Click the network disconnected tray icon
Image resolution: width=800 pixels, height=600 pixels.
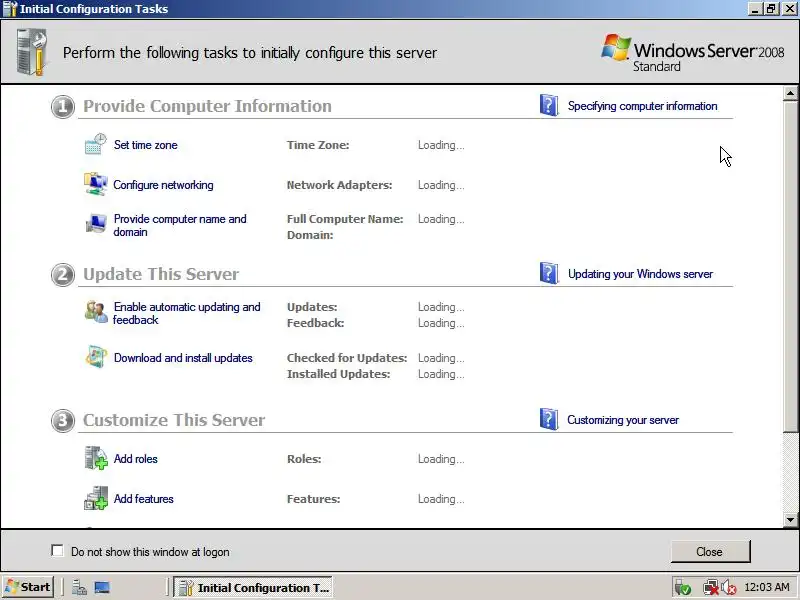[x=710, y=588]
